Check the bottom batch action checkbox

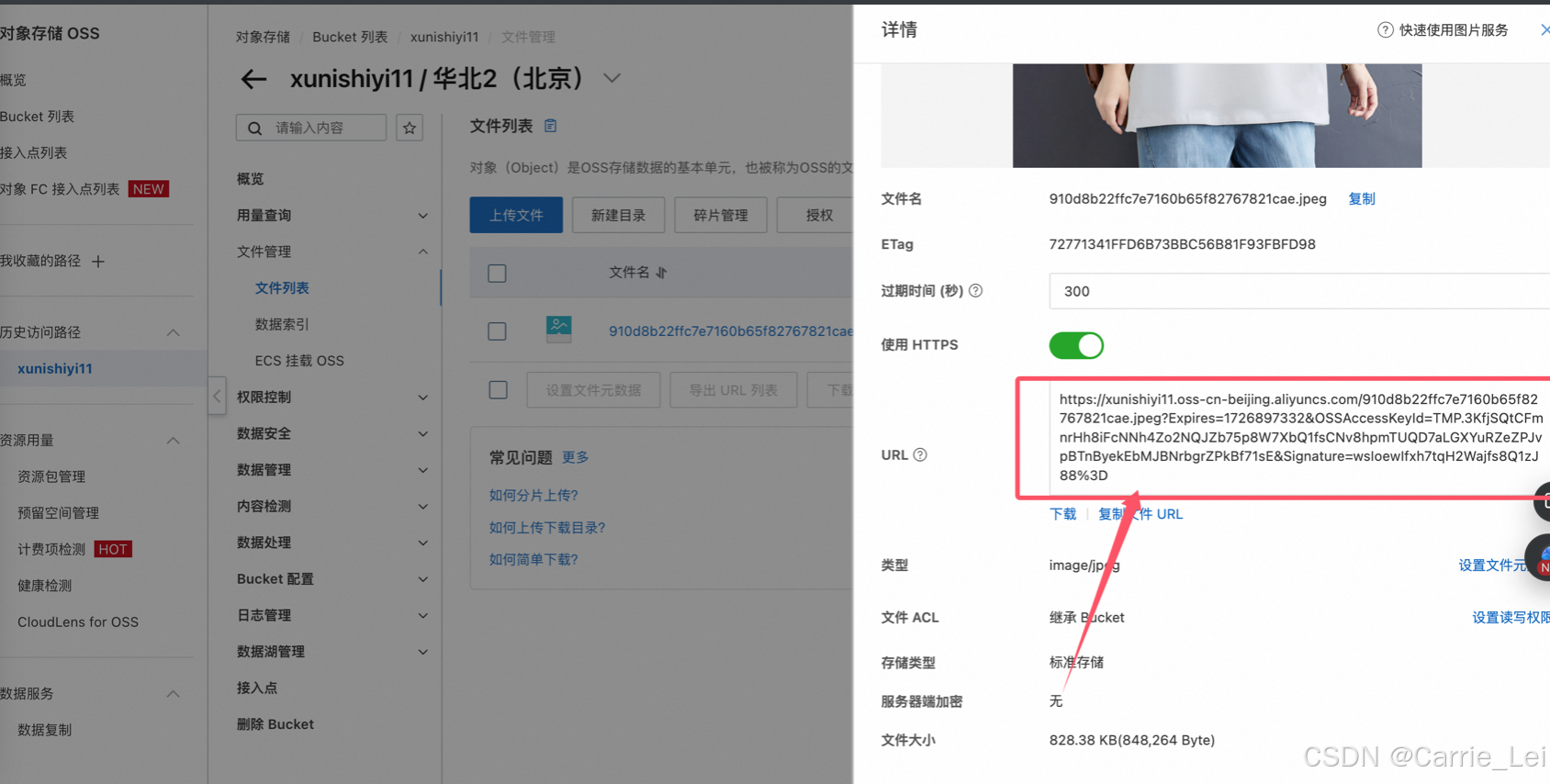tap(498, 390)
